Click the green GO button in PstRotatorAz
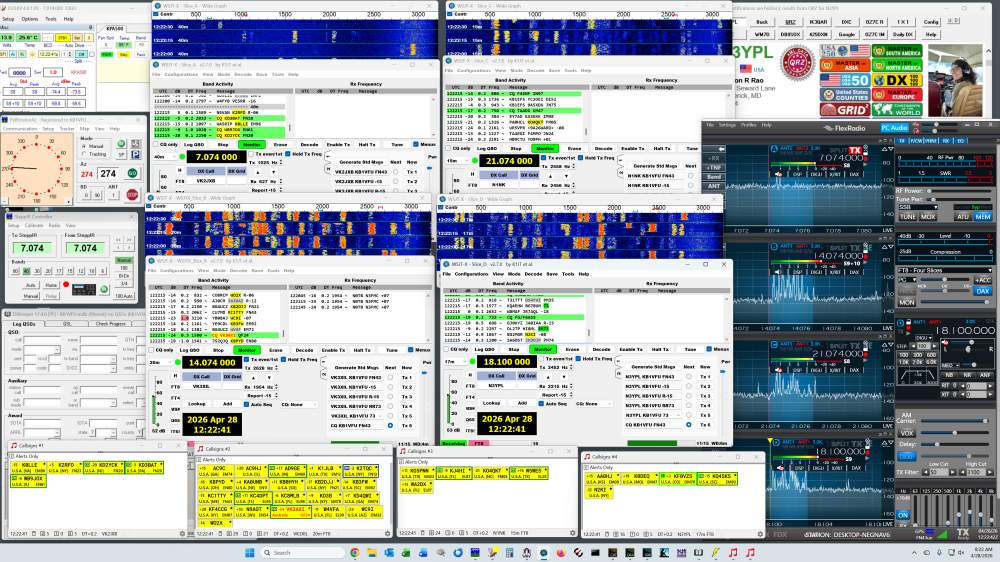1000x562 pixels. (132, 173)
